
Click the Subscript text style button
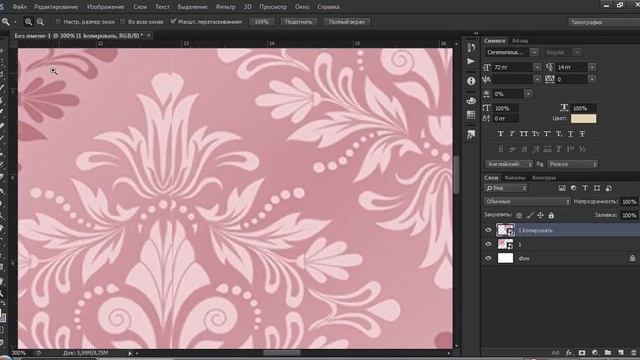[559, 133]
